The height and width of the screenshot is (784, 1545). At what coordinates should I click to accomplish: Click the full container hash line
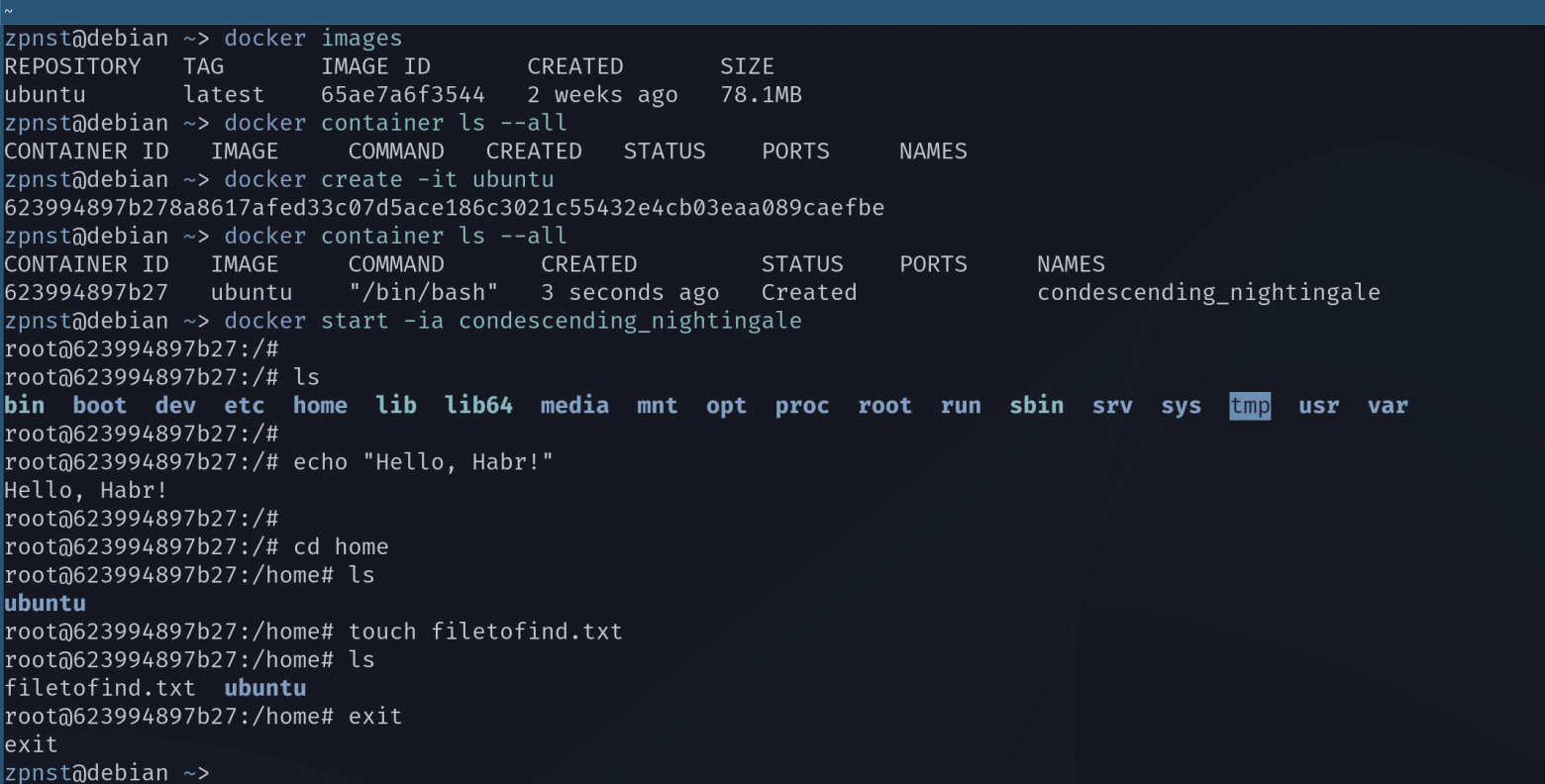[445, 208]
